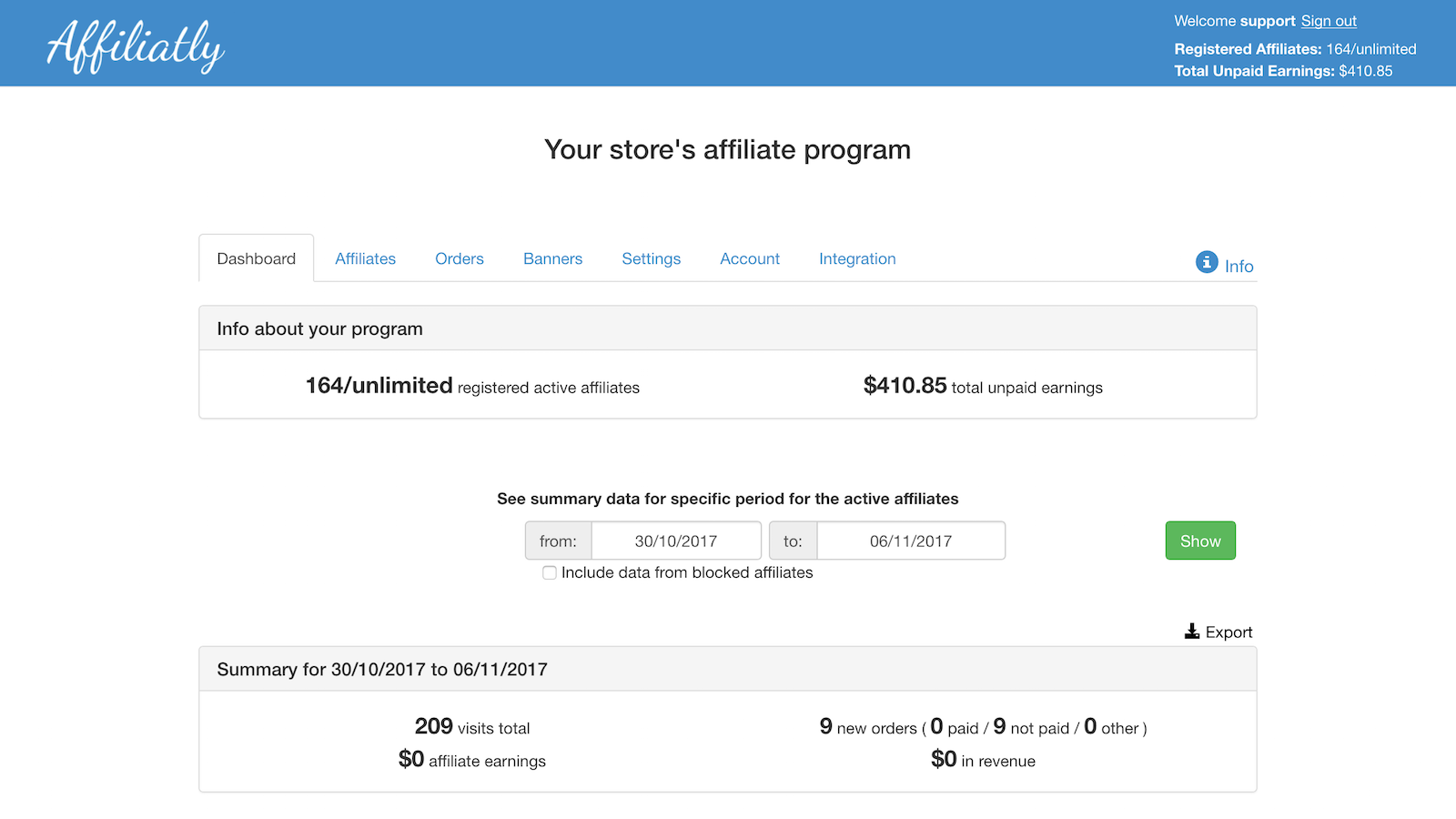Viewport: 1456px width, 819px height.
Task: Click the "Info about your program" header
Action: click(x=319, y=329)
